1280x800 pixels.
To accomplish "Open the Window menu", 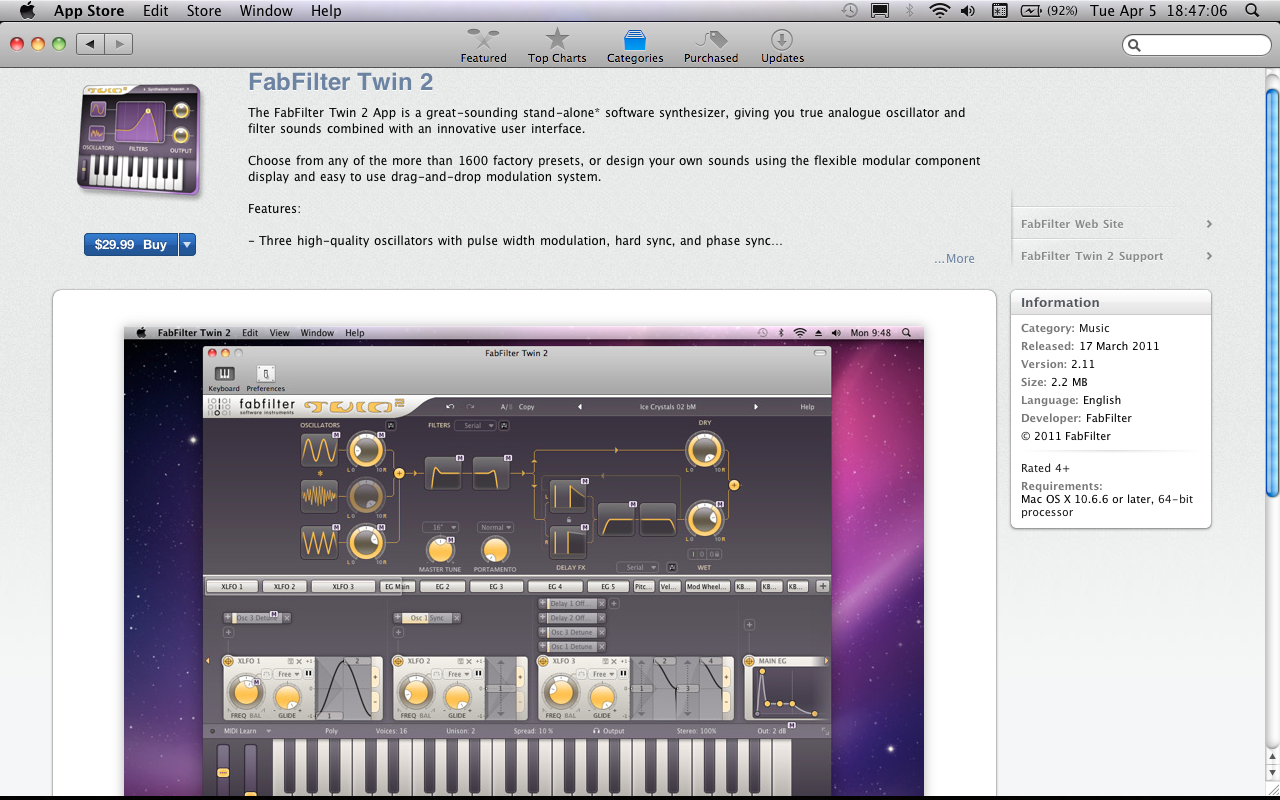I will (x=266, y=11).
